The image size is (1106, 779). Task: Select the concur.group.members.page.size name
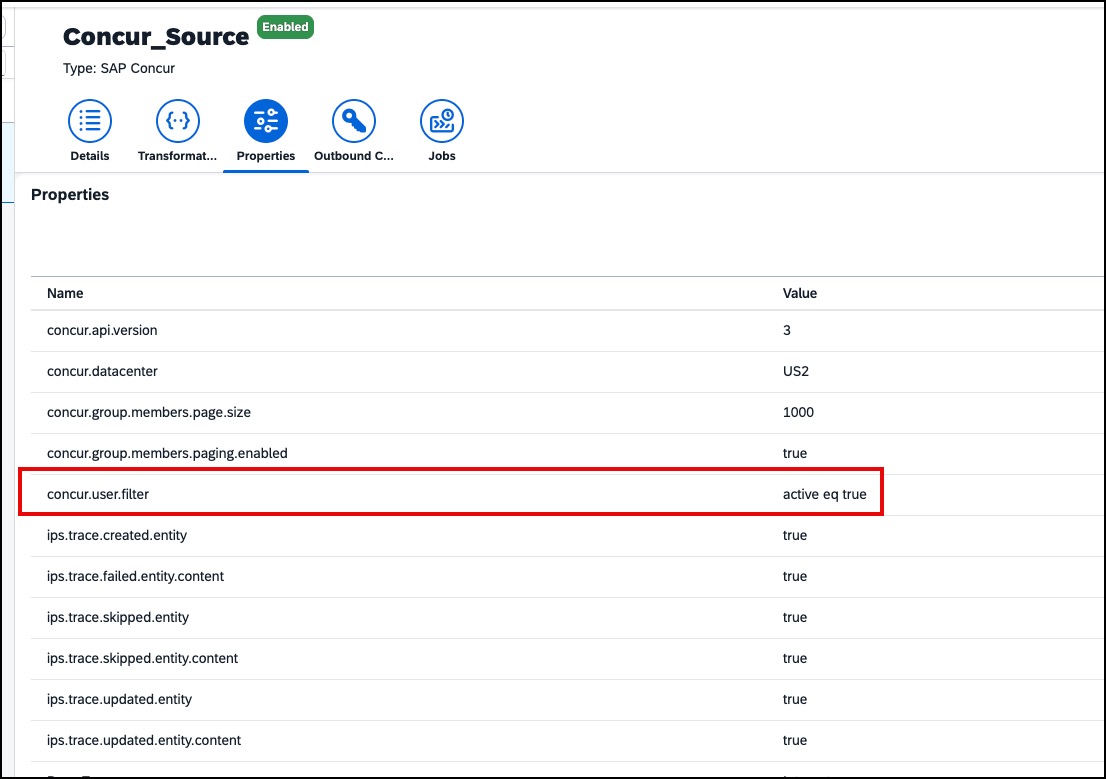pos(149,412)
